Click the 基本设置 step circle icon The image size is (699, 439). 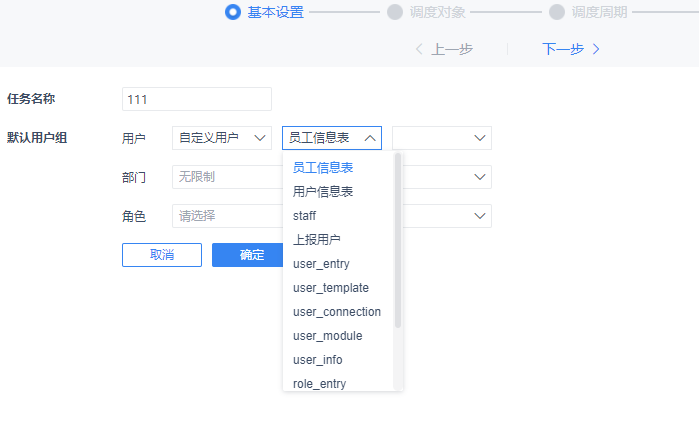point(233,12)
